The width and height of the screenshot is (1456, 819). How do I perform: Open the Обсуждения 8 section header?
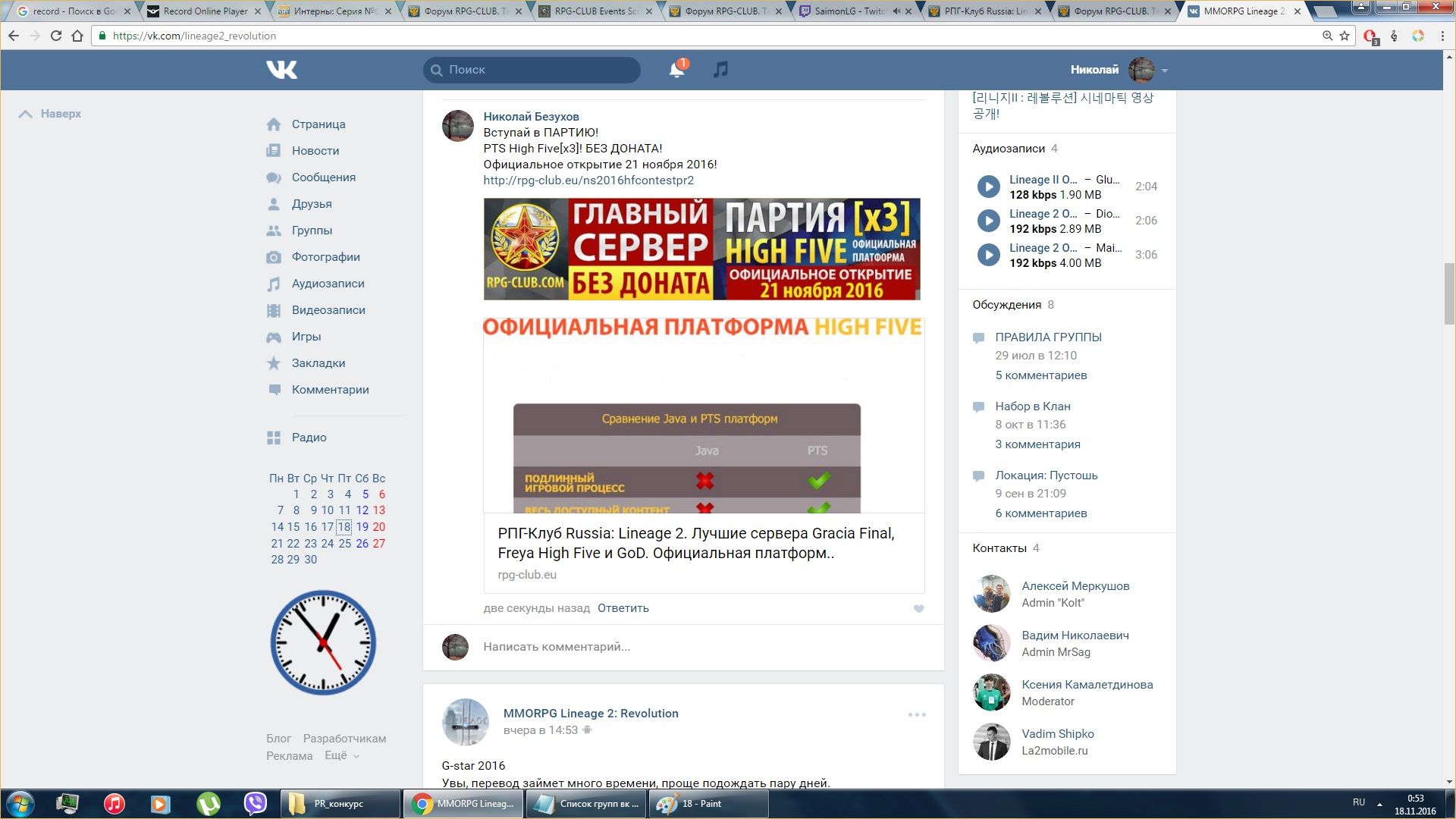pyautogui.click(x=1013, y=305)
